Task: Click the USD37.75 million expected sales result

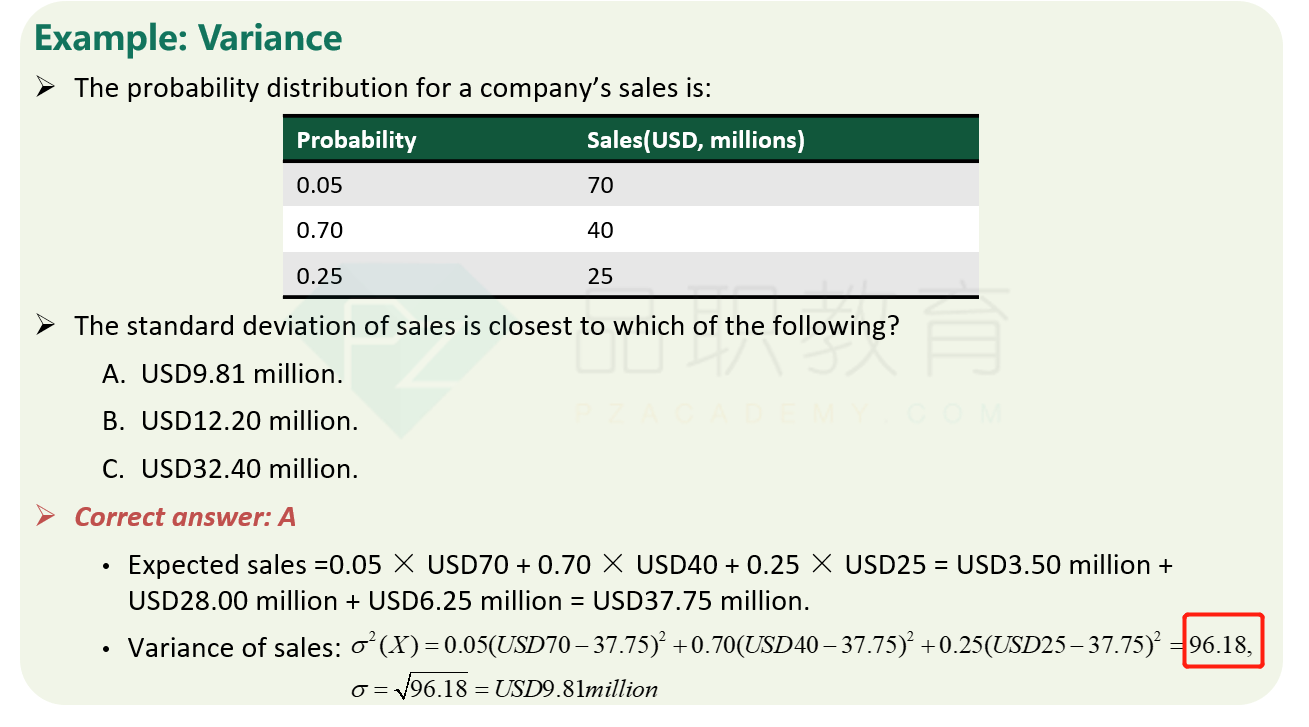Action: pyautogui.click(x=701, y=601)
